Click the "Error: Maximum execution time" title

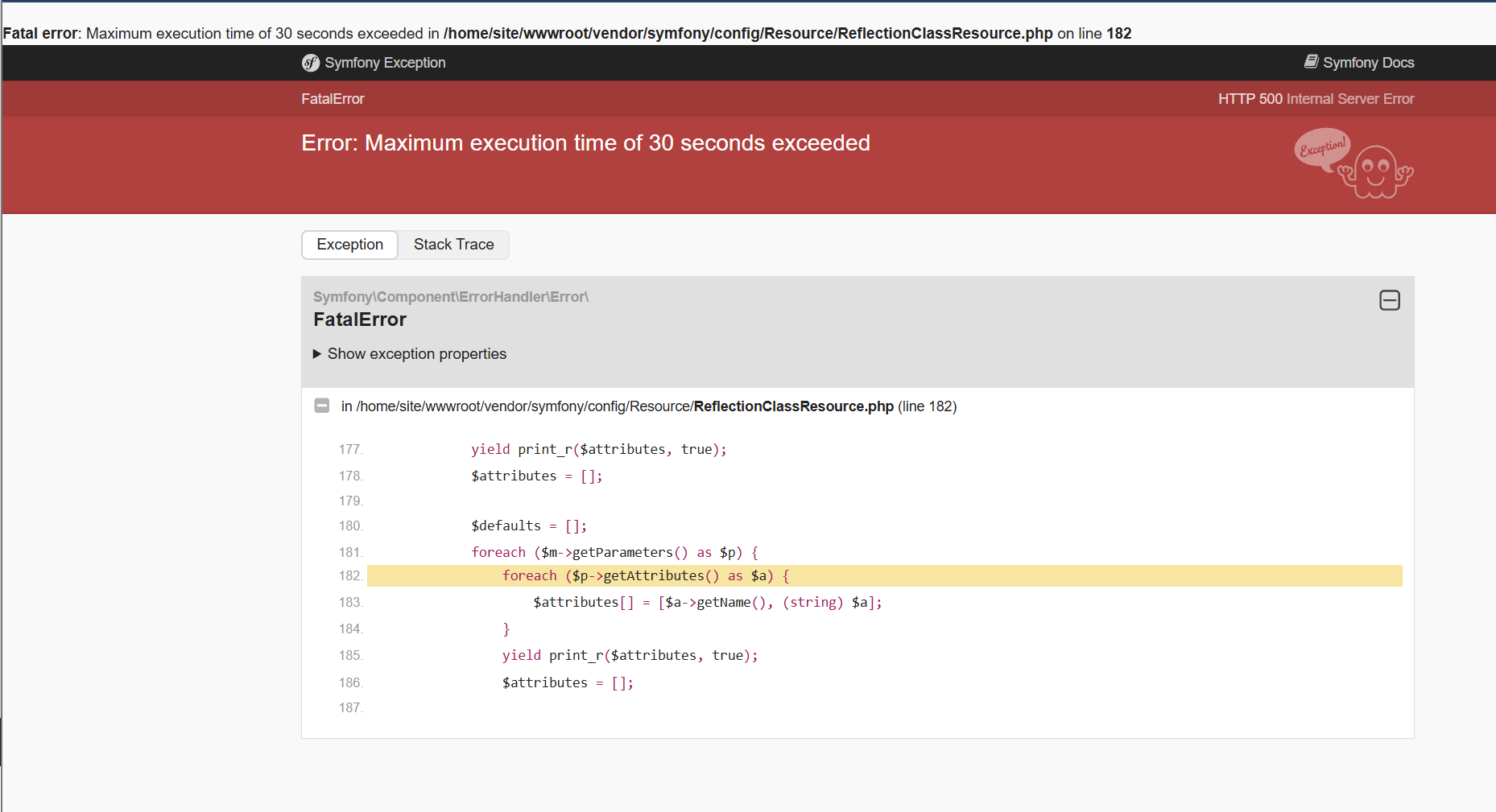tap(585, 143)
